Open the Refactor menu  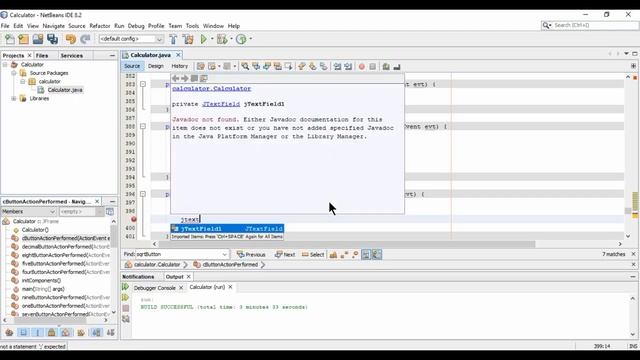point(100,26)
